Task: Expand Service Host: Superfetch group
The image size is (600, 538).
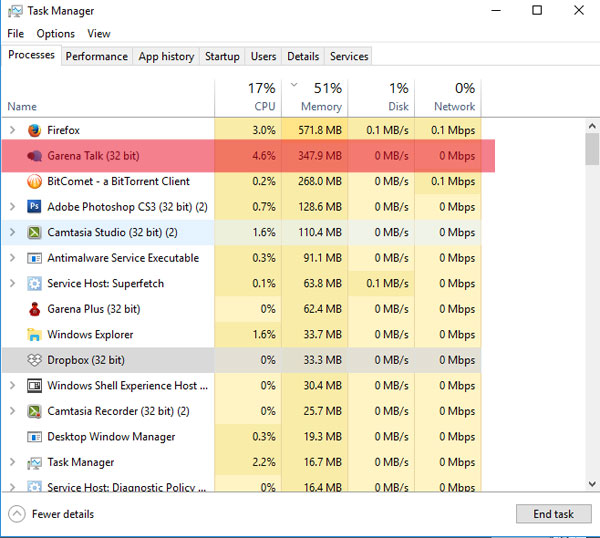Action: point(12,283)
